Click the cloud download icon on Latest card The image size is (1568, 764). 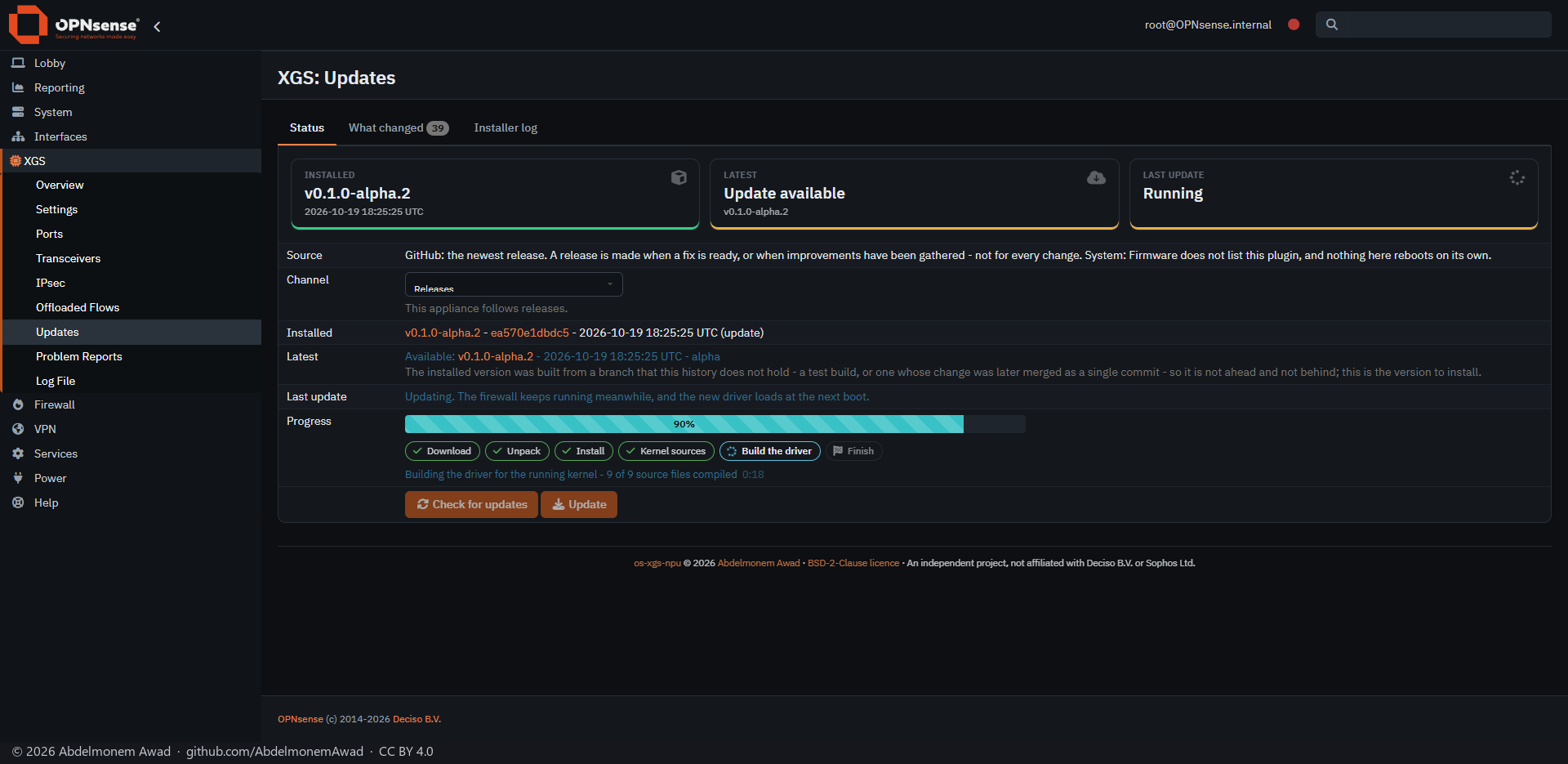[x=1097, y=177]
